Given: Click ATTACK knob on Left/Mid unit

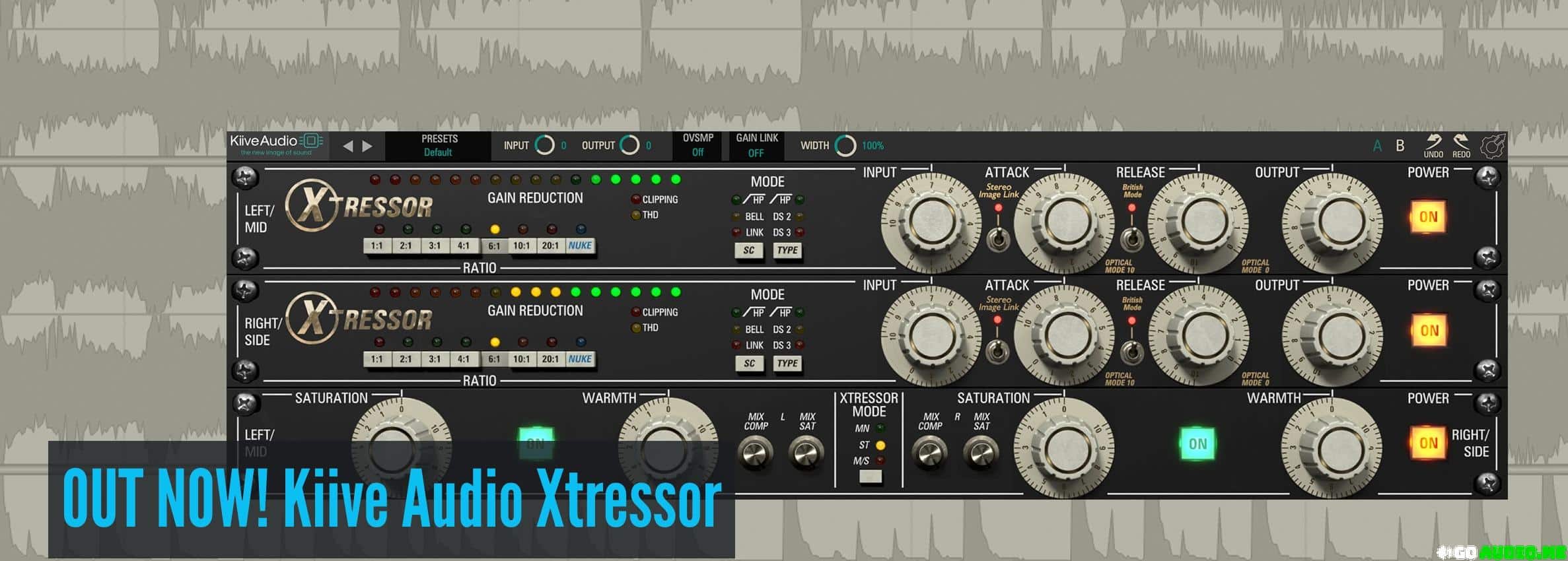Looking at the screenshot, I should point(1064,222).
